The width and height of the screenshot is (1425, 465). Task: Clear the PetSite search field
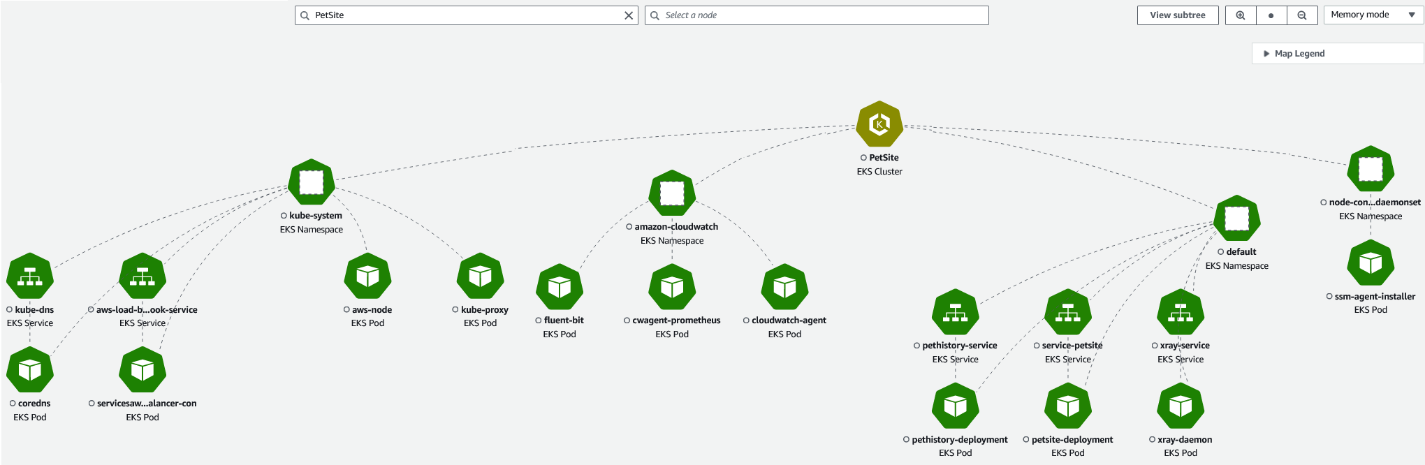point(629,15)
